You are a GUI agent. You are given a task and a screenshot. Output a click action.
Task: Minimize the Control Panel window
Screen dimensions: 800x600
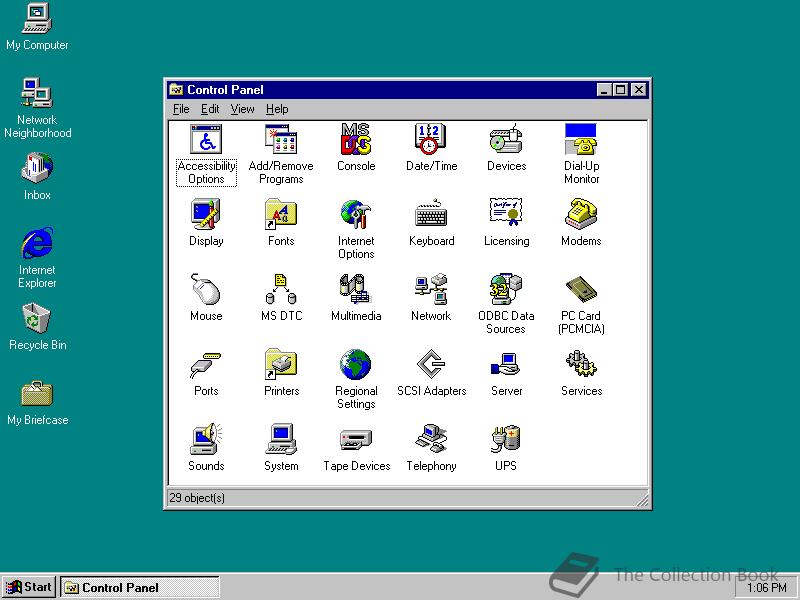tap(605, 90)
